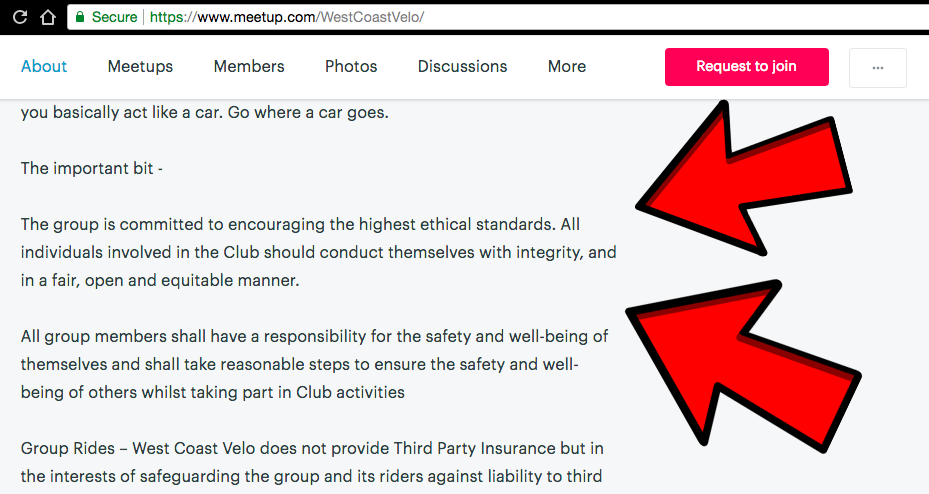Go to the Discussions tab
This screenshot has height=494, width=929.
[462, 66]
